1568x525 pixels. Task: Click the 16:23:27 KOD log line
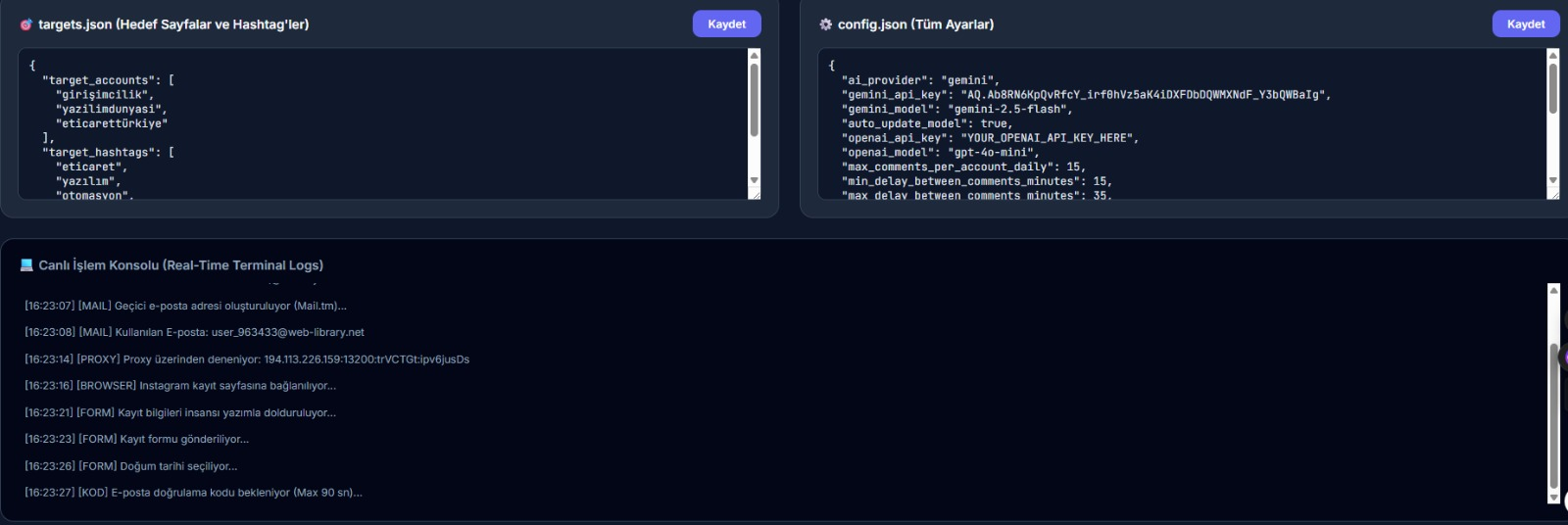click(x=193, y=493)
